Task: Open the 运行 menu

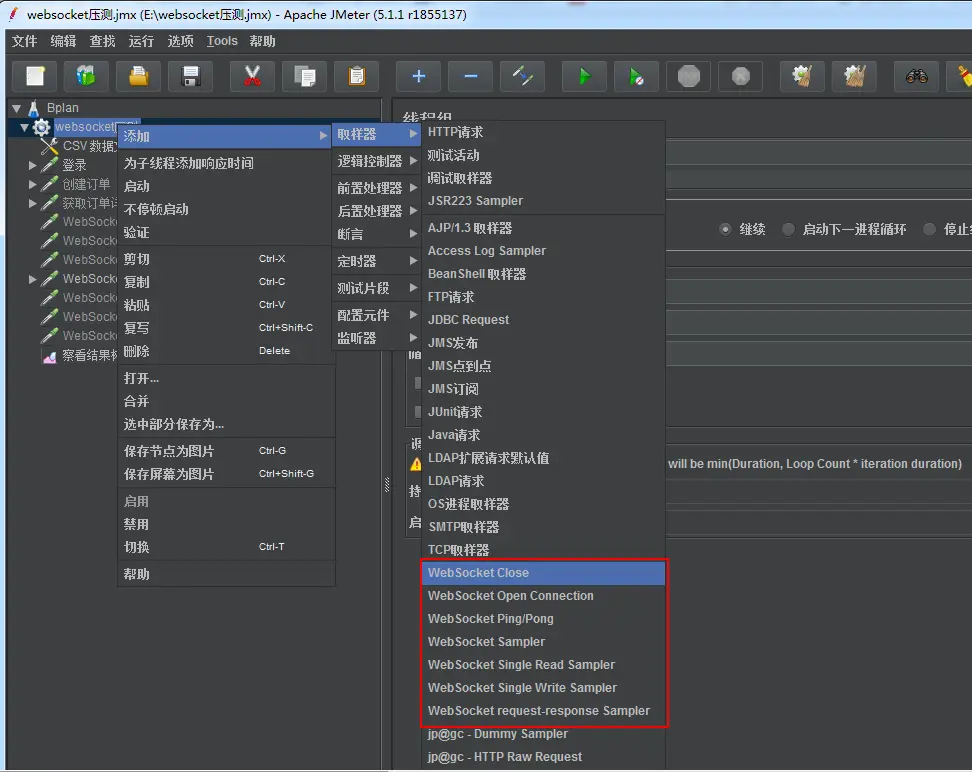Action: click(141, 42)
